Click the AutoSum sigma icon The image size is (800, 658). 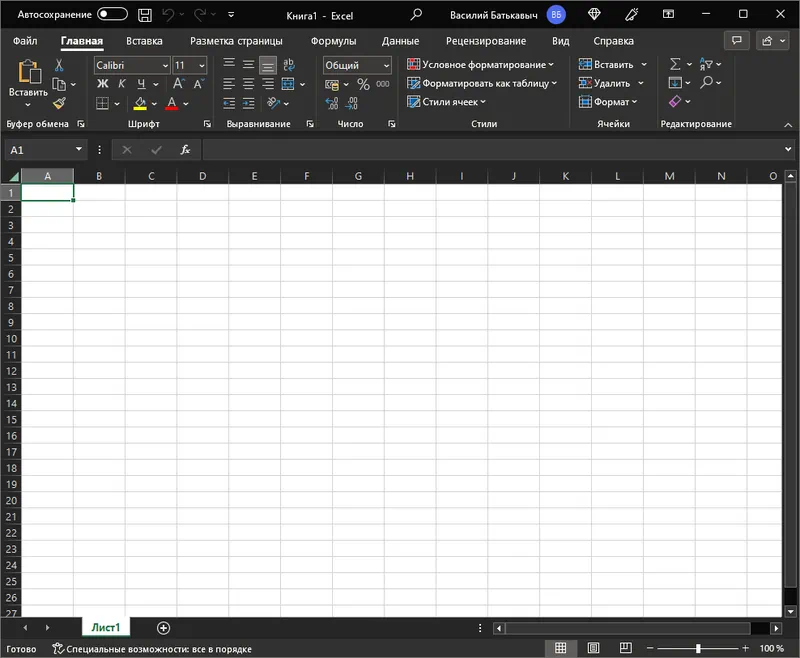[x=675, y=65]
